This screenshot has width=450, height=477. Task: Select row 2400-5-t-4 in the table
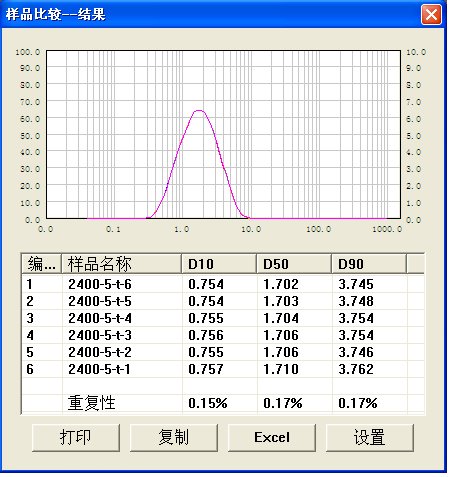(x=223, y=318)
